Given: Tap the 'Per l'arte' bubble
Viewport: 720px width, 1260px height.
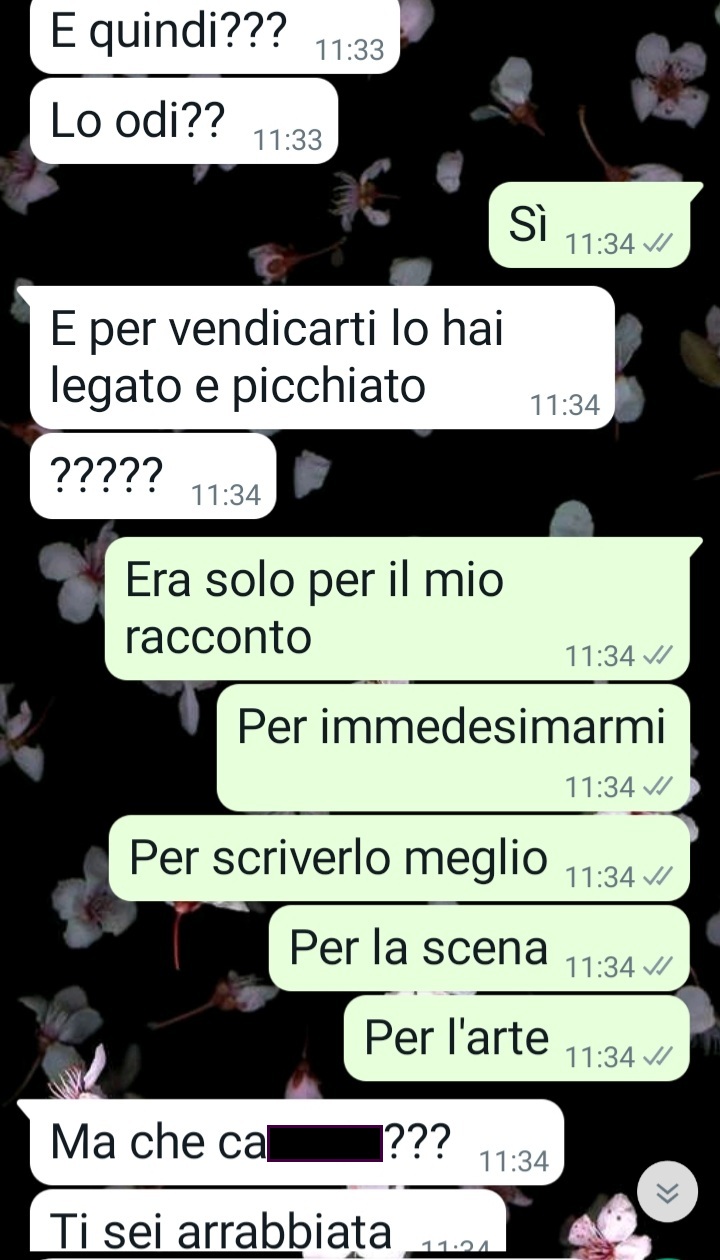Looking at the screenshot, I should point(517,1038).
